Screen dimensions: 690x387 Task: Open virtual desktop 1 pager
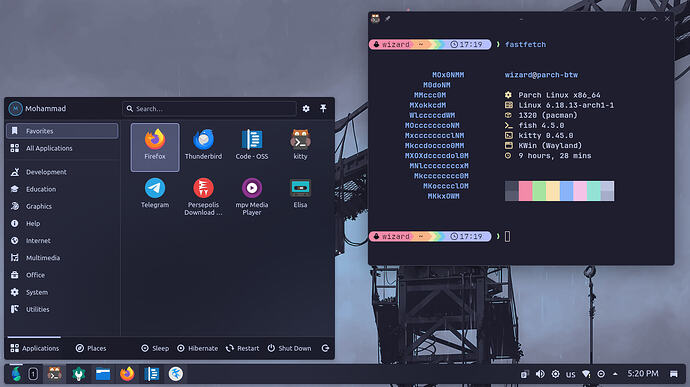(33, 374)
